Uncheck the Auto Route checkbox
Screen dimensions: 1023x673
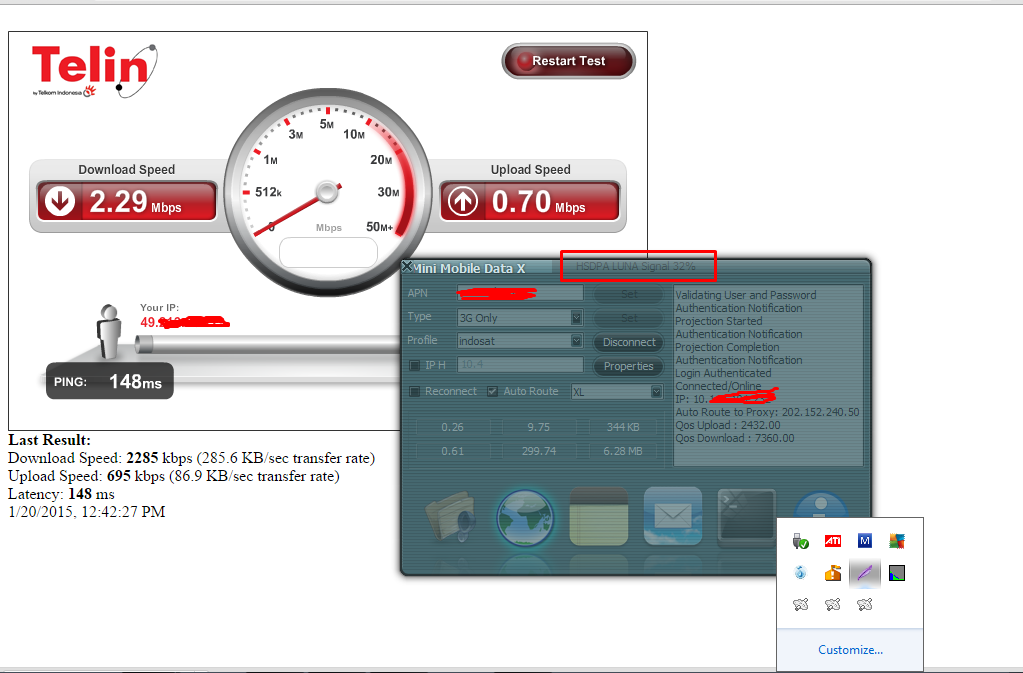click(493, 391)
